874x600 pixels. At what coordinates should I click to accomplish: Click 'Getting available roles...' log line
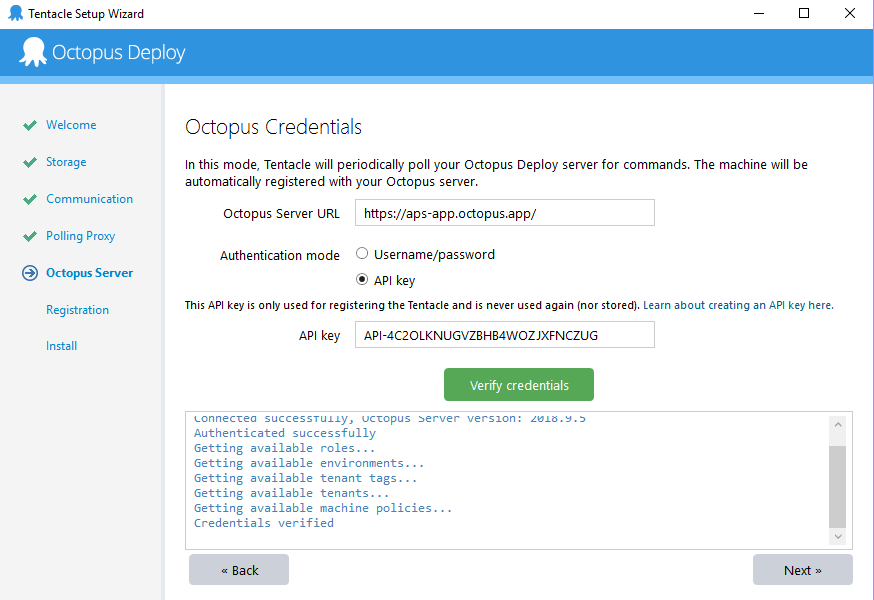(x=284, y=448)
